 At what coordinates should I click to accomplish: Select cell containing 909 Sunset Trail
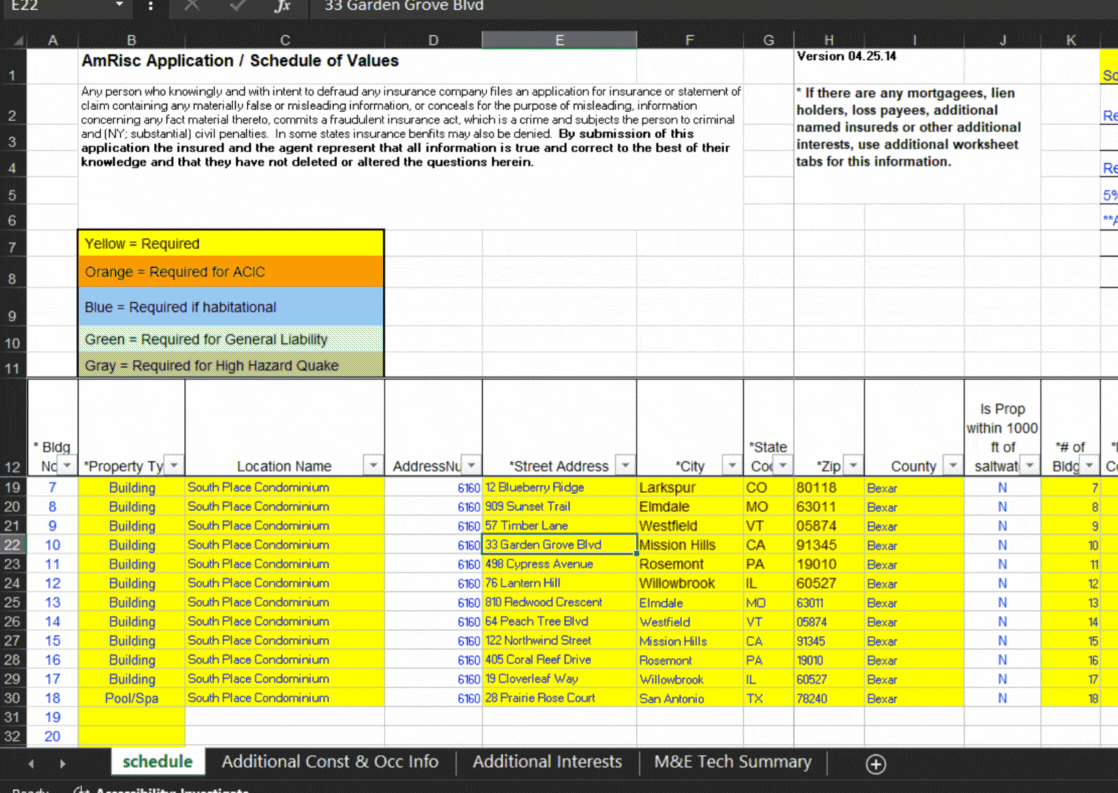click(x=559, y=507)
